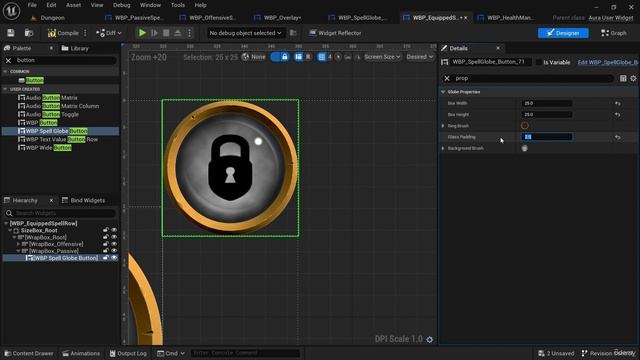
Task: Collapse the Common palette category
Action: [x=5, y=71]
